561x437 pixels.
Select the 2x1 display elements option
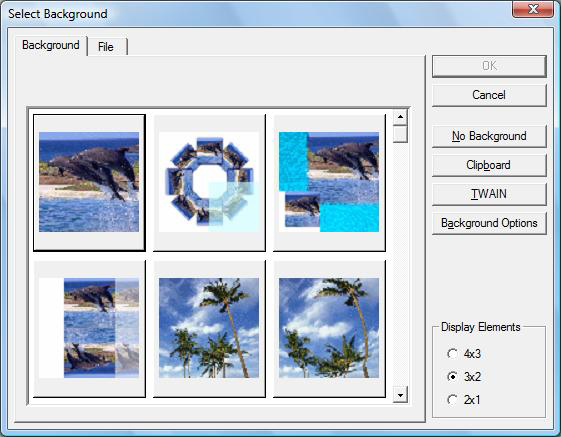[x=464, y=400]
